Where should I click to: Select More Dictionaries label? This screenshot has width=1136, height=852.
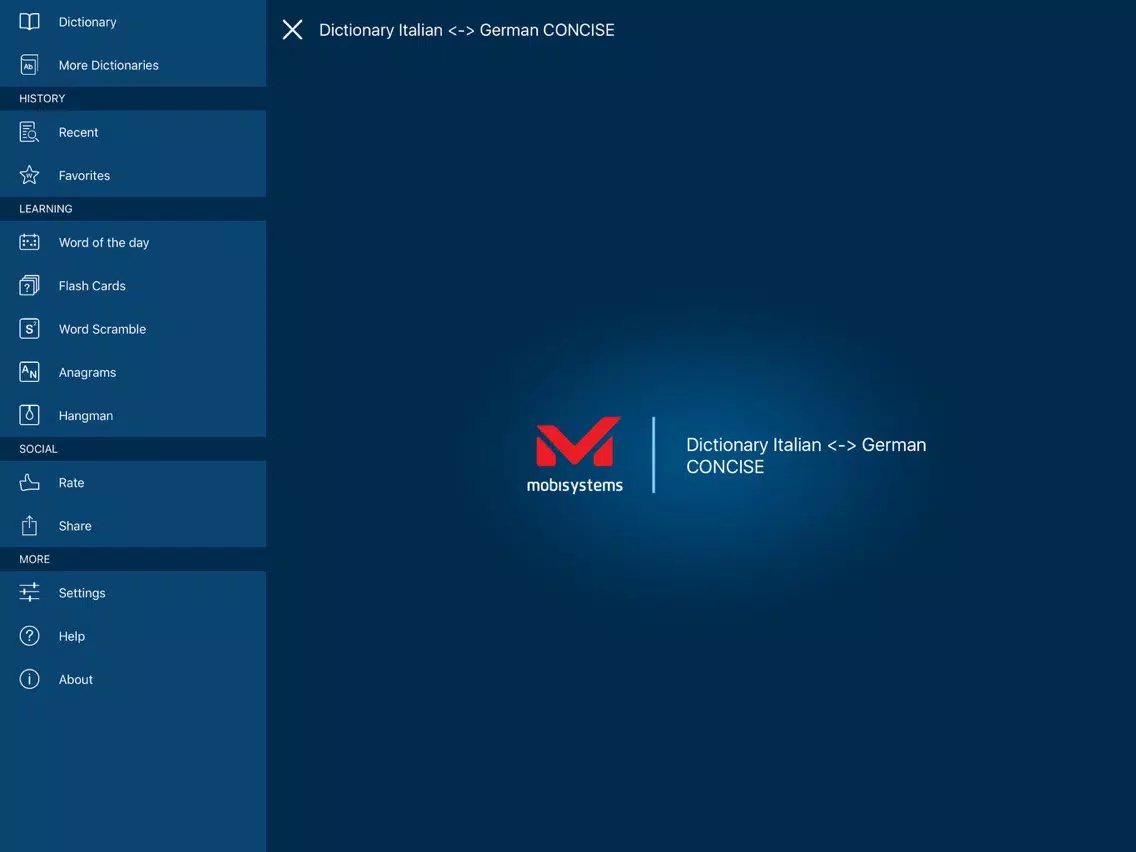[109, 65]
